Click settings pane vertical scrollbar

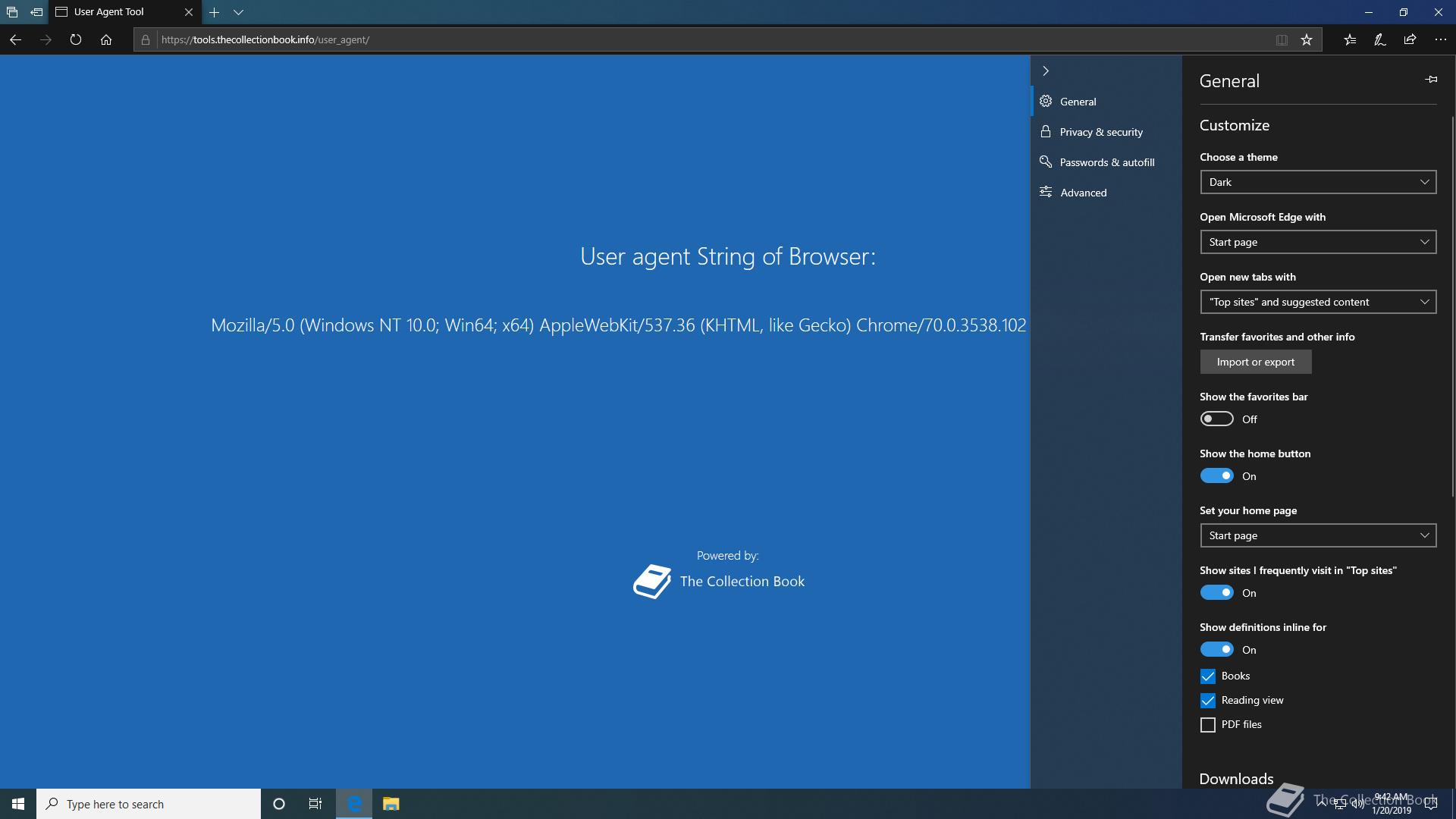point(1453,307)
